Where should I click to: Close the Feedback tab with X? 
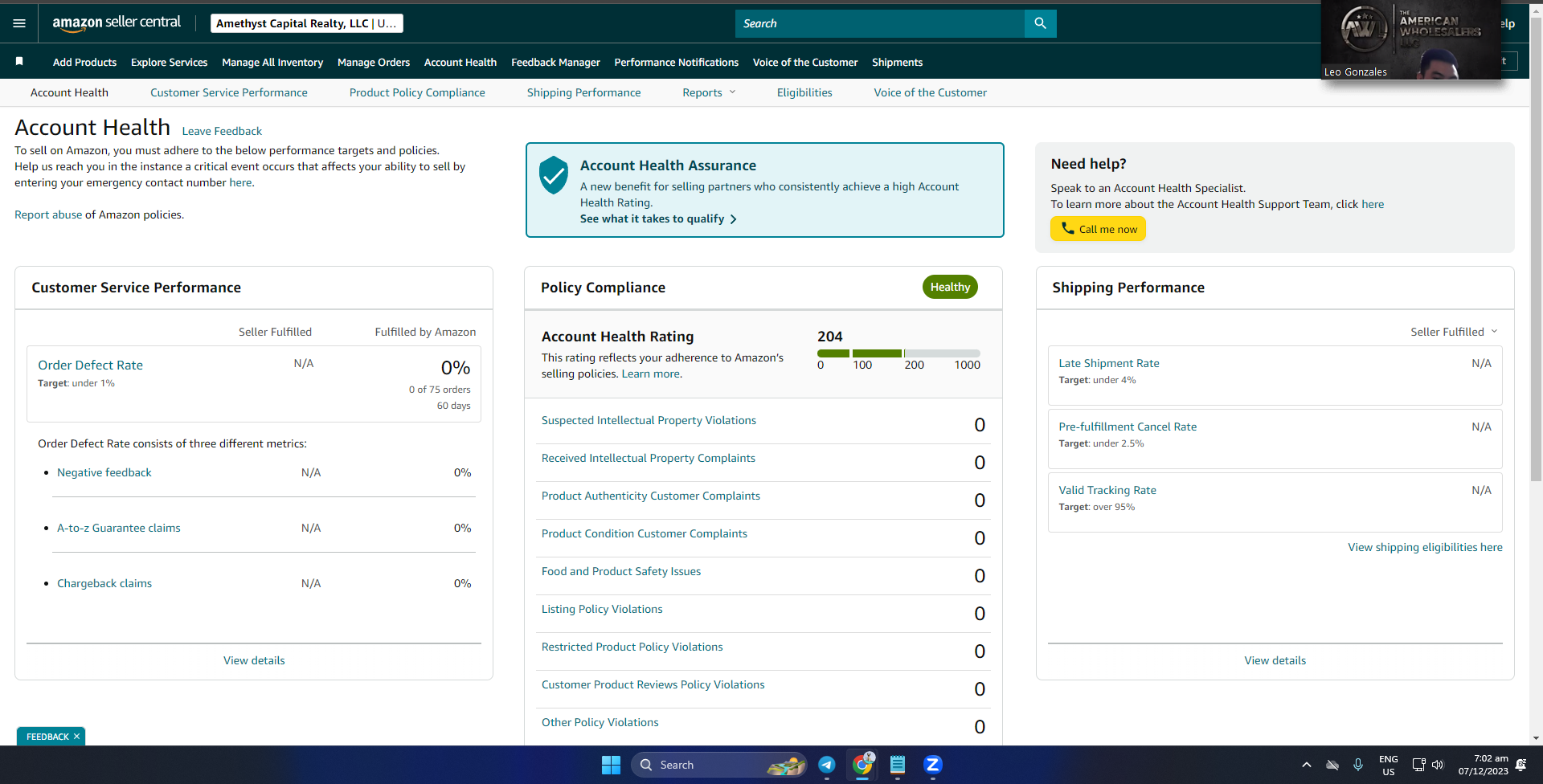pyautogui.click(x=77, y=737)
